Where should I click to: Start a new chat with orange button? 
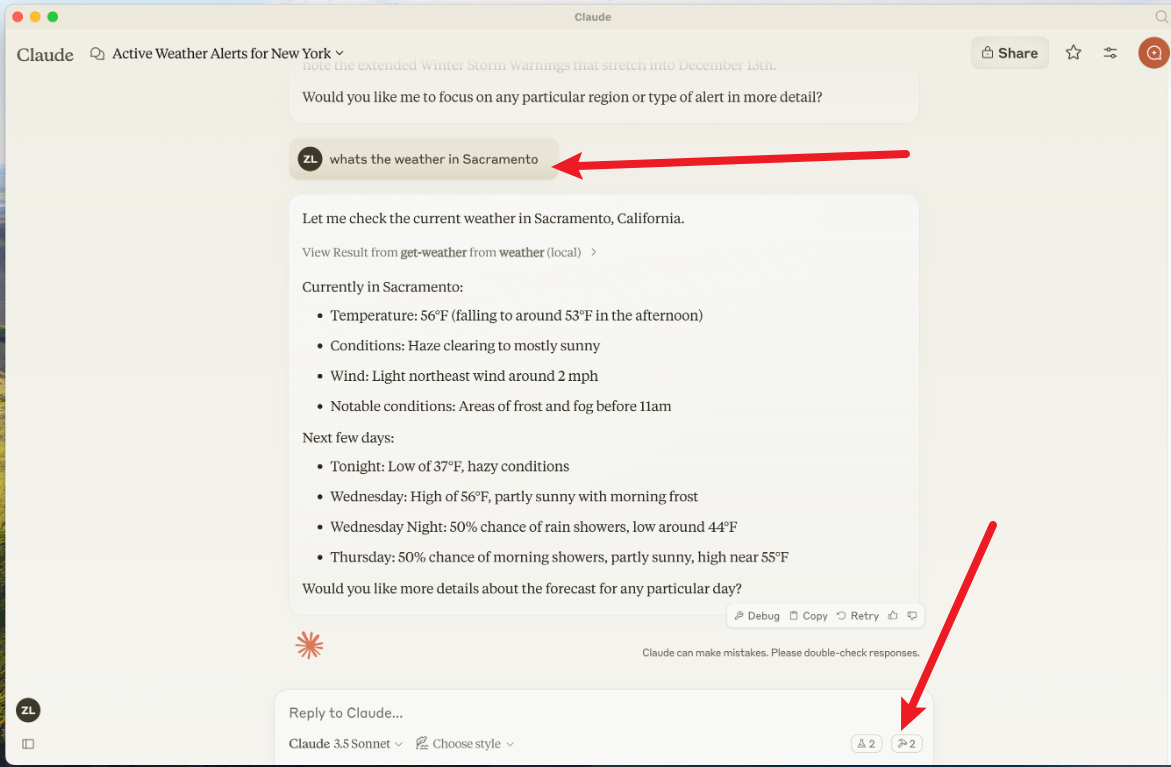[x=1153, y=53]
